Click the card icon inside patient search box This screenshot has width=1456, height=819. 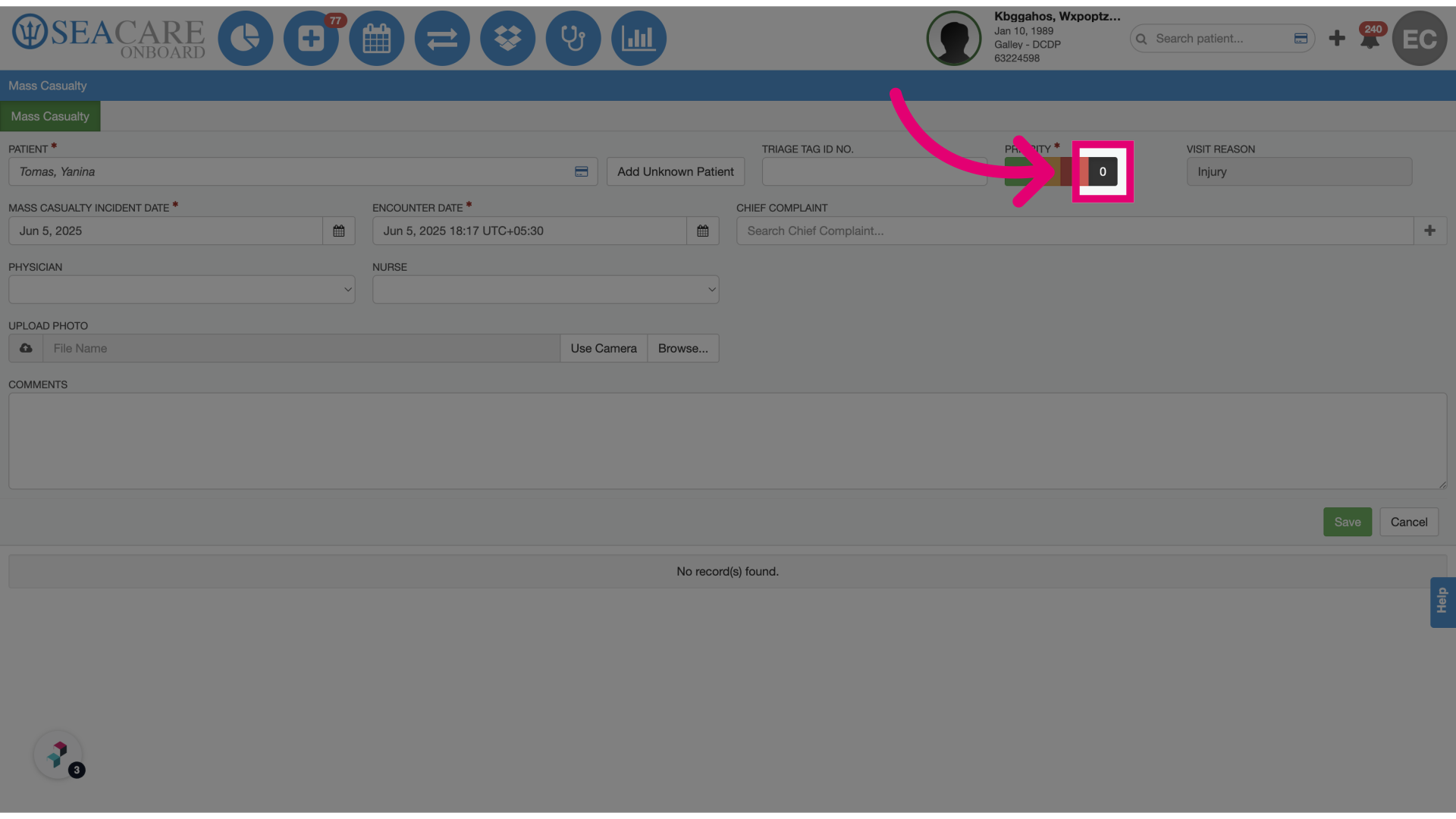pyautogui.click(x=1301, y=39)
